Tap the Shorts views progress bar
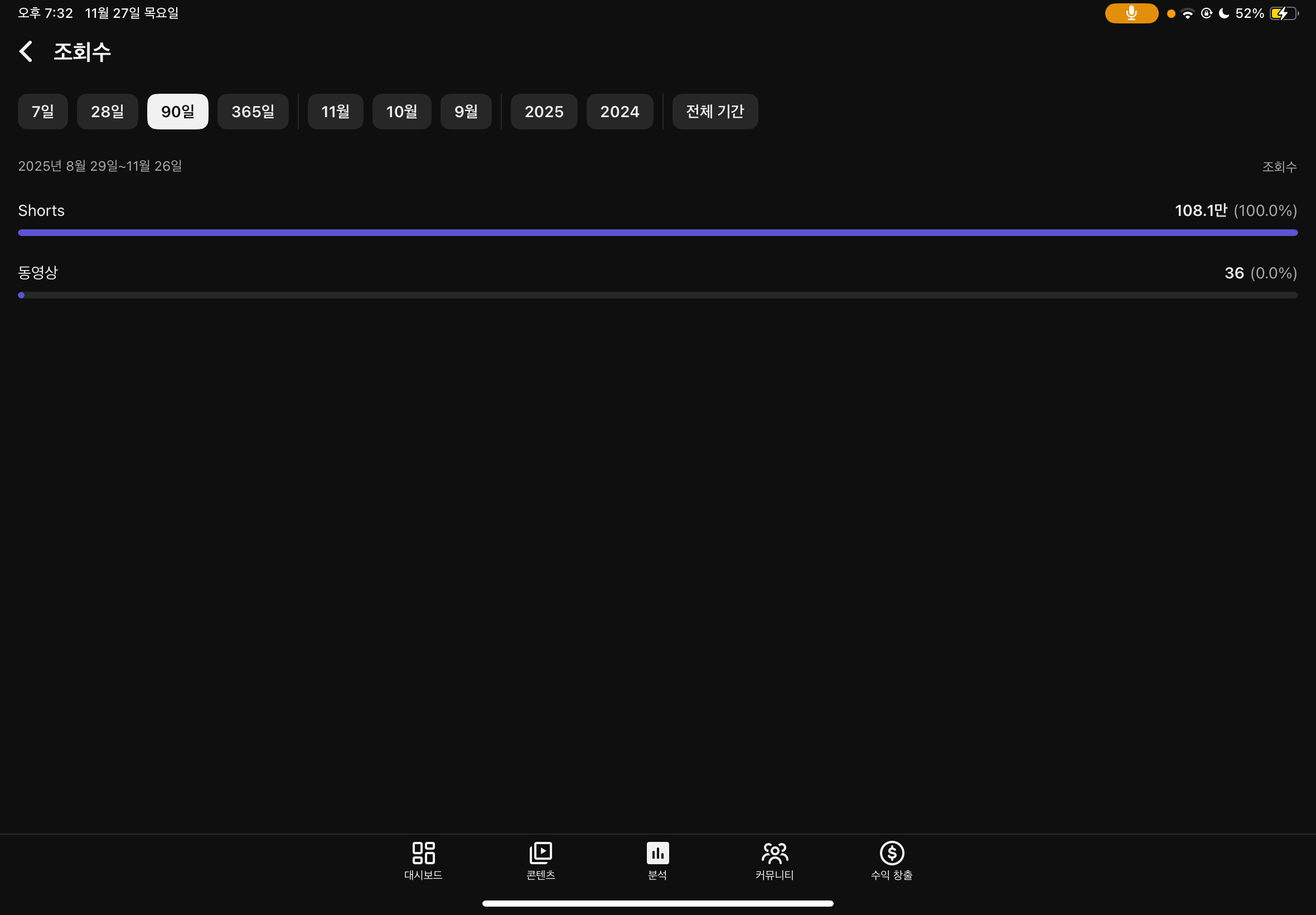Screen dimensions: 1316x915 pos(657,233)
